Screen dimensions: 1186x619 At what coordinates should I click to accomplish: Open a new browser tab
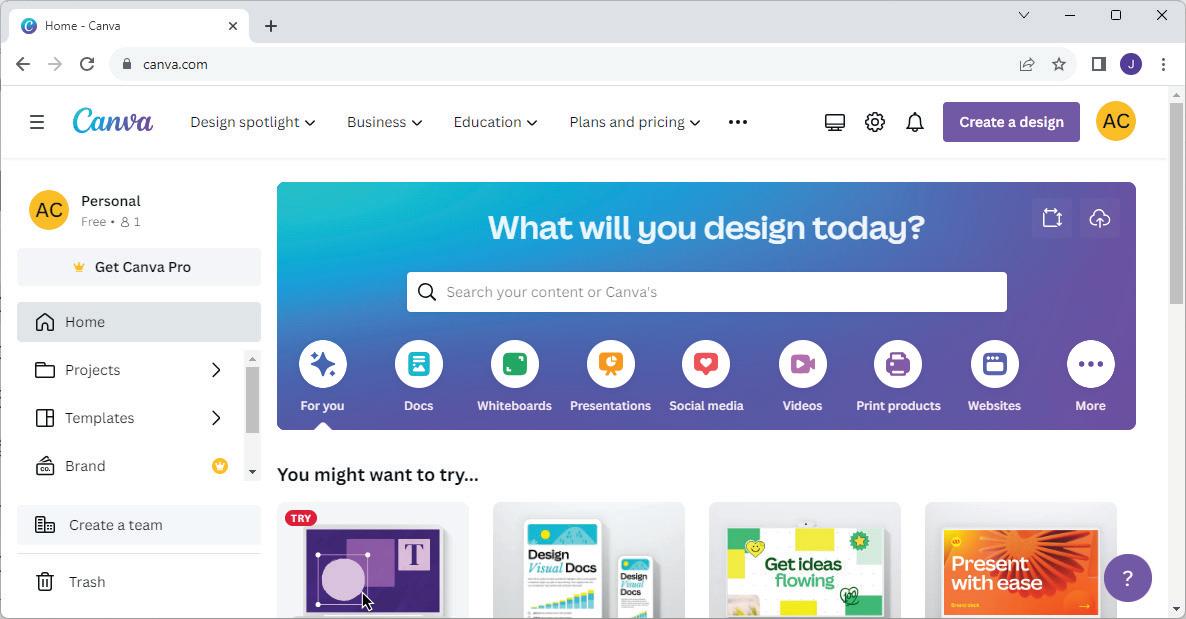click(271, 26)
